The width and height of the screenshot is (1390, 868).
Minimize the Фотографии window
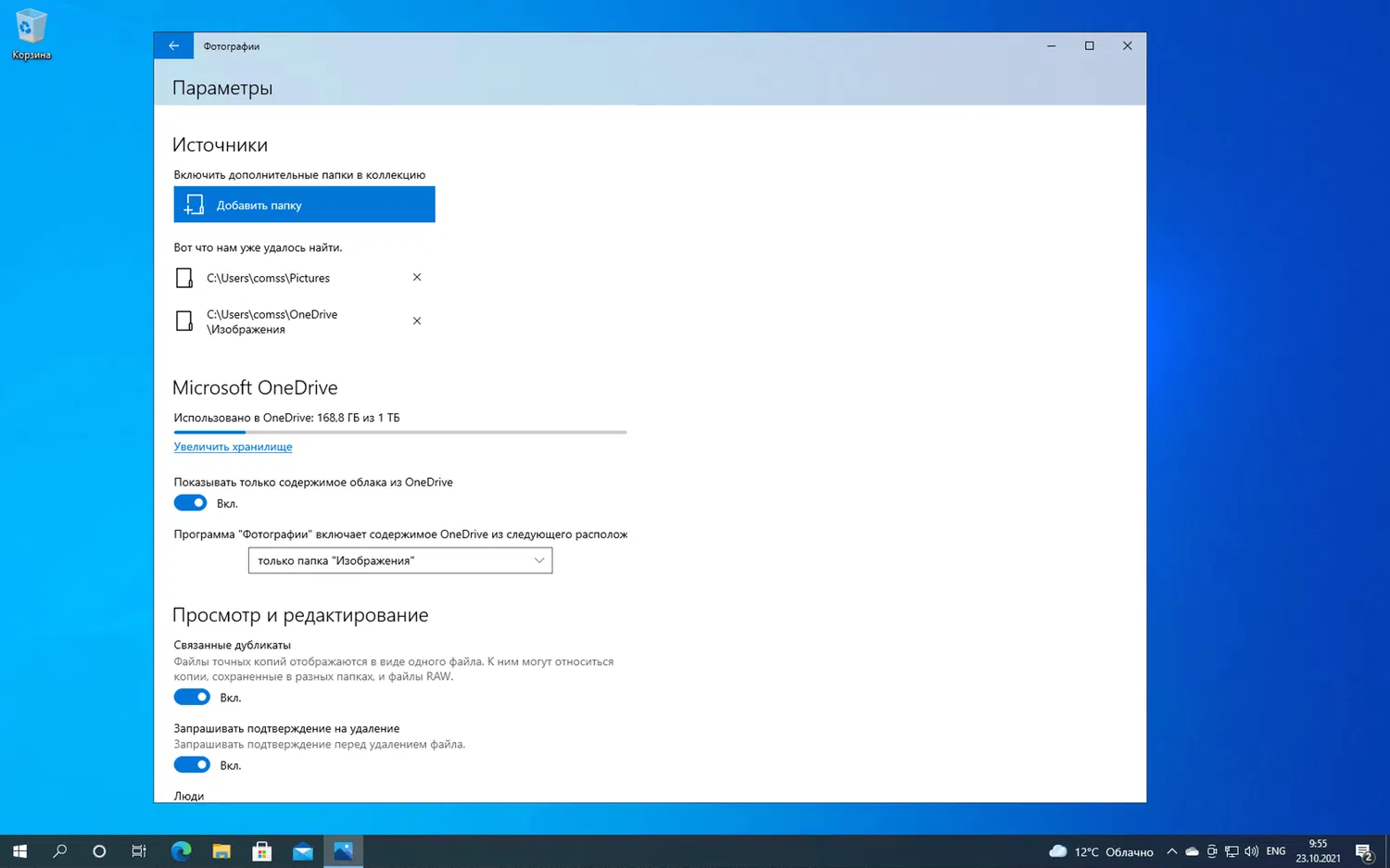(x=1051, y=45)
